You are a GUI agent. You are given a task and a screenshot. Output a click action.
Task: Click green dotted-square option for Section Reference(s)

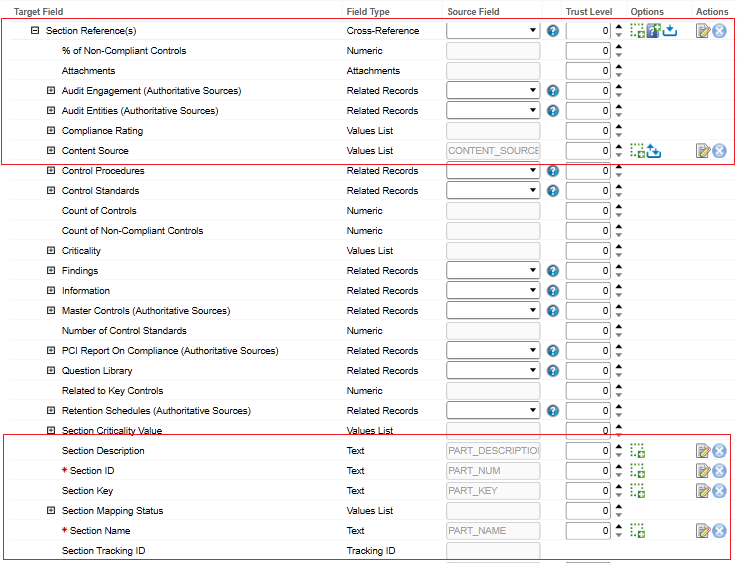click(x=637, y=31)
